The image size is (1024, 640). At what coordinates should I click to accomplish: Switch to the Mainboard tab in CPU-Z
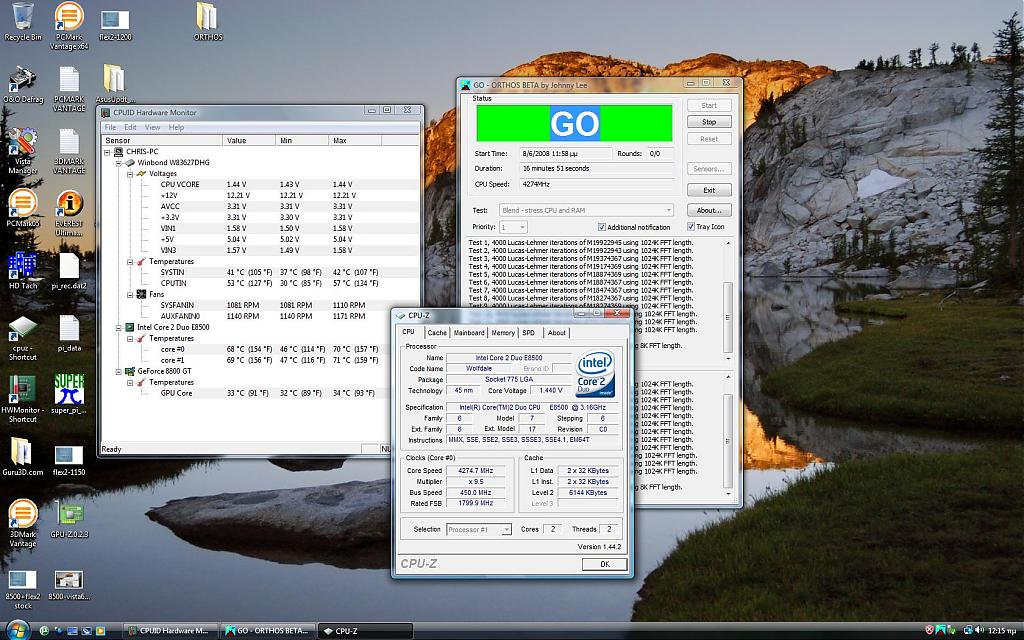pyautogui.click(x=469, y=333)
